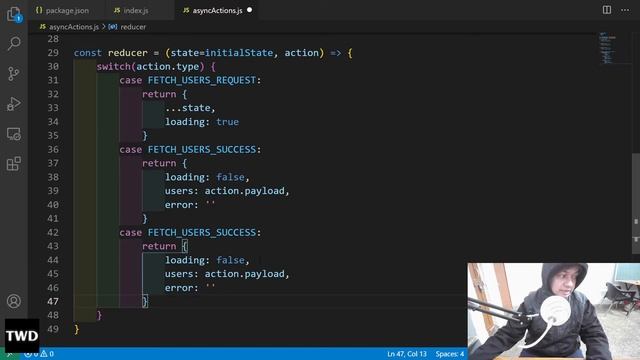Open the editor More Actions ellipsis
This screenshot has height=360, width=640.
pyautogui.click(x=625, y=10)
